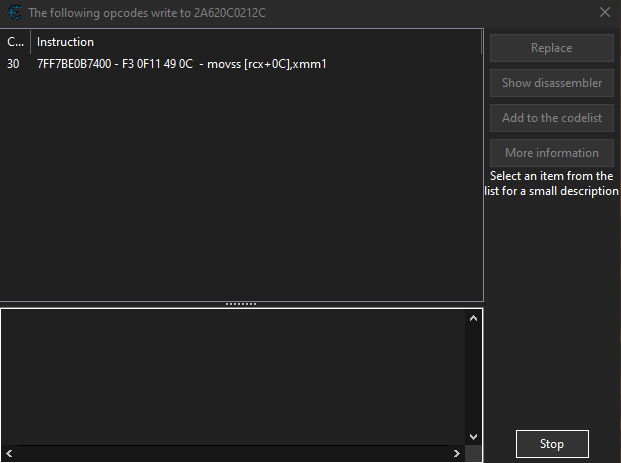621x463 pixels.
Task: Click the scroll left arrow in description pane
Action: coord(9,454)
